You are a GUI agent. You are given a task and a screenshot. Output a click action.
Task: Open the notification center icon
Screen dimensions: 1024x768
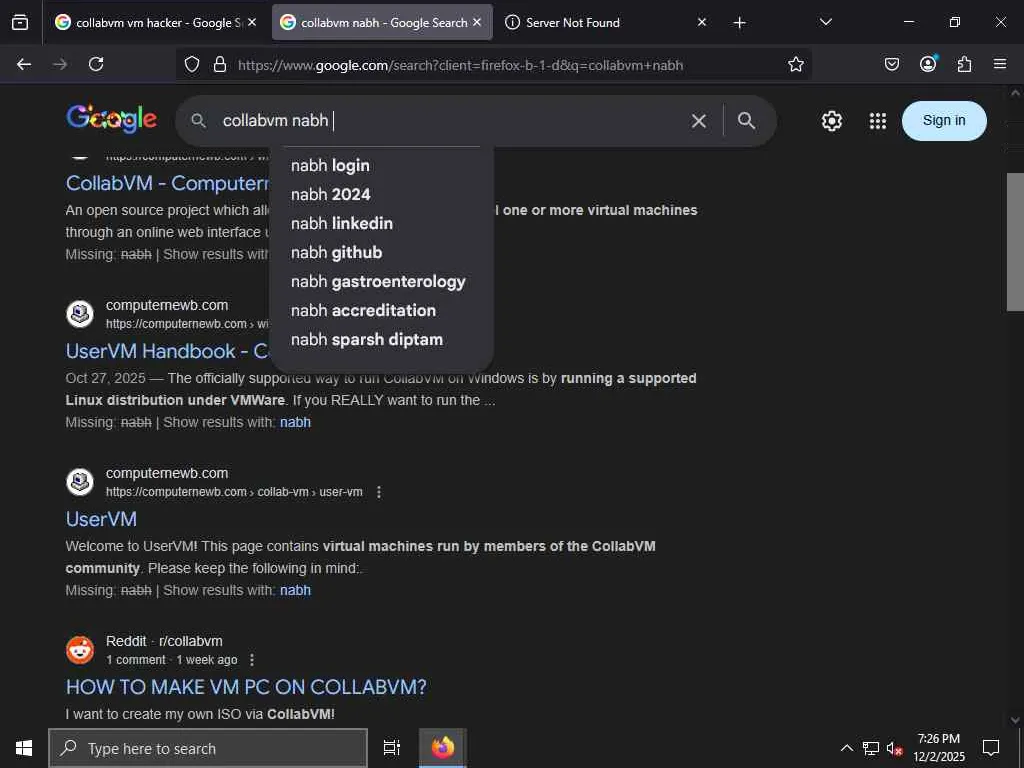pyautogui.click(x=991, y=748)
